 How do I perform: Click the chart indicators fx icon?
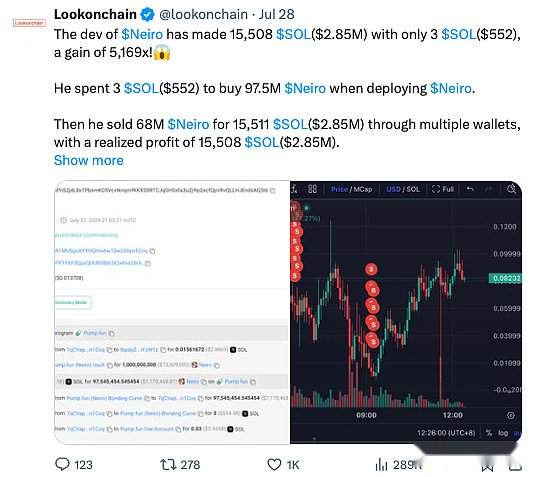point(294,189)
